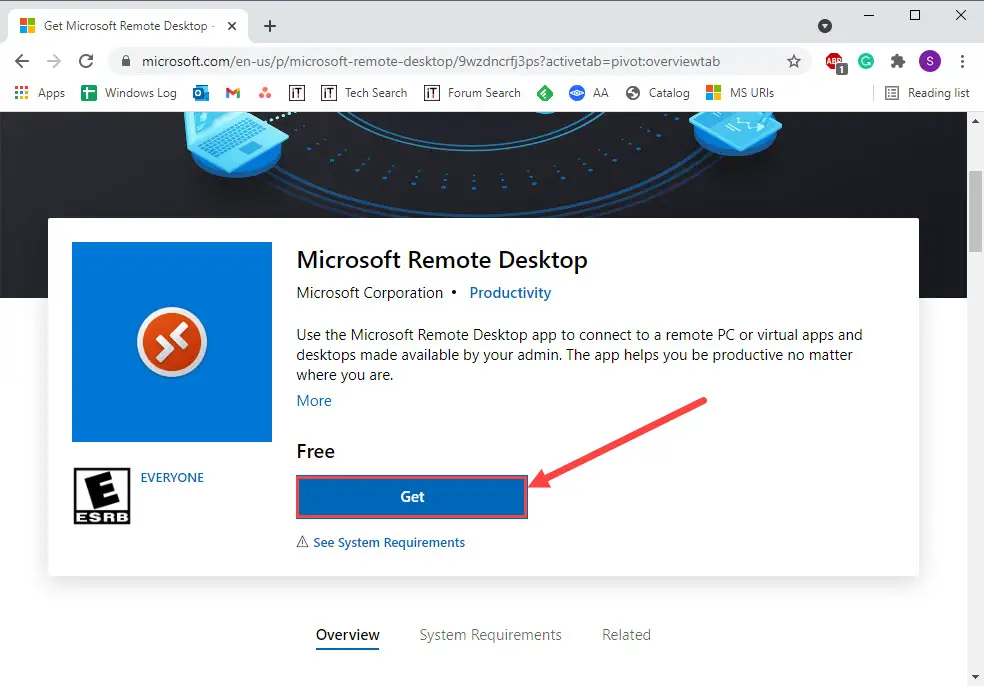Click the page vertical scrollbar thumb
The height and width of the screenshot is (686, 984).
(x=975, y=211)
